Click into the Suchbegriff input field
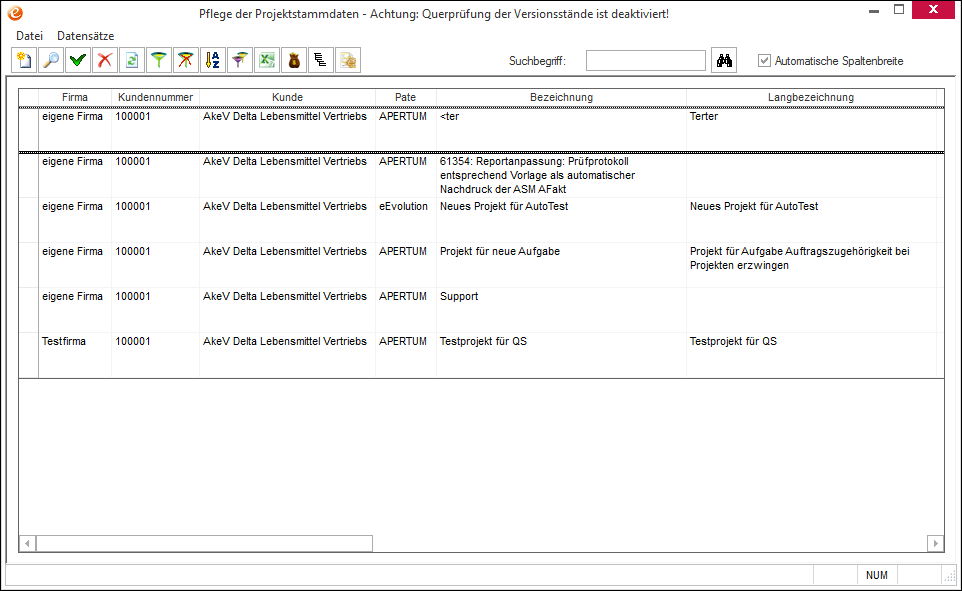 (x=645, y=60)
